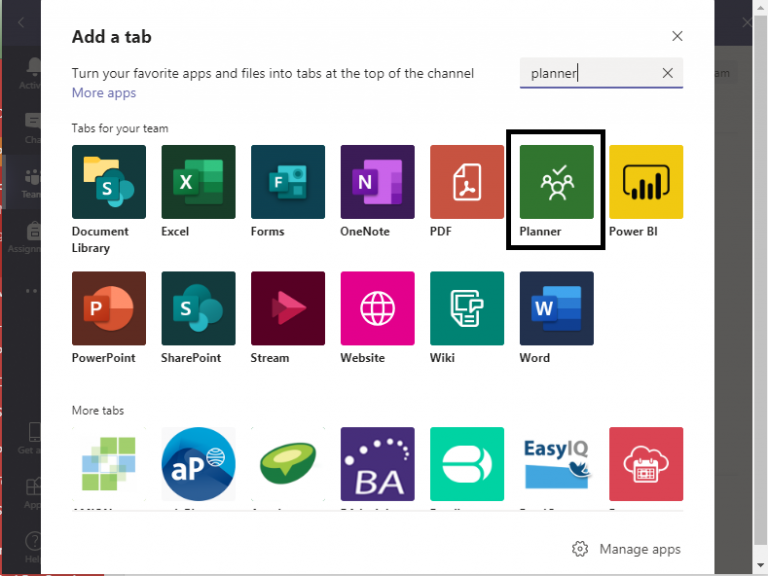This screenshot has width=768, height=576.
Task: Choose the purple BA app icon
Action: coord(378,464)
